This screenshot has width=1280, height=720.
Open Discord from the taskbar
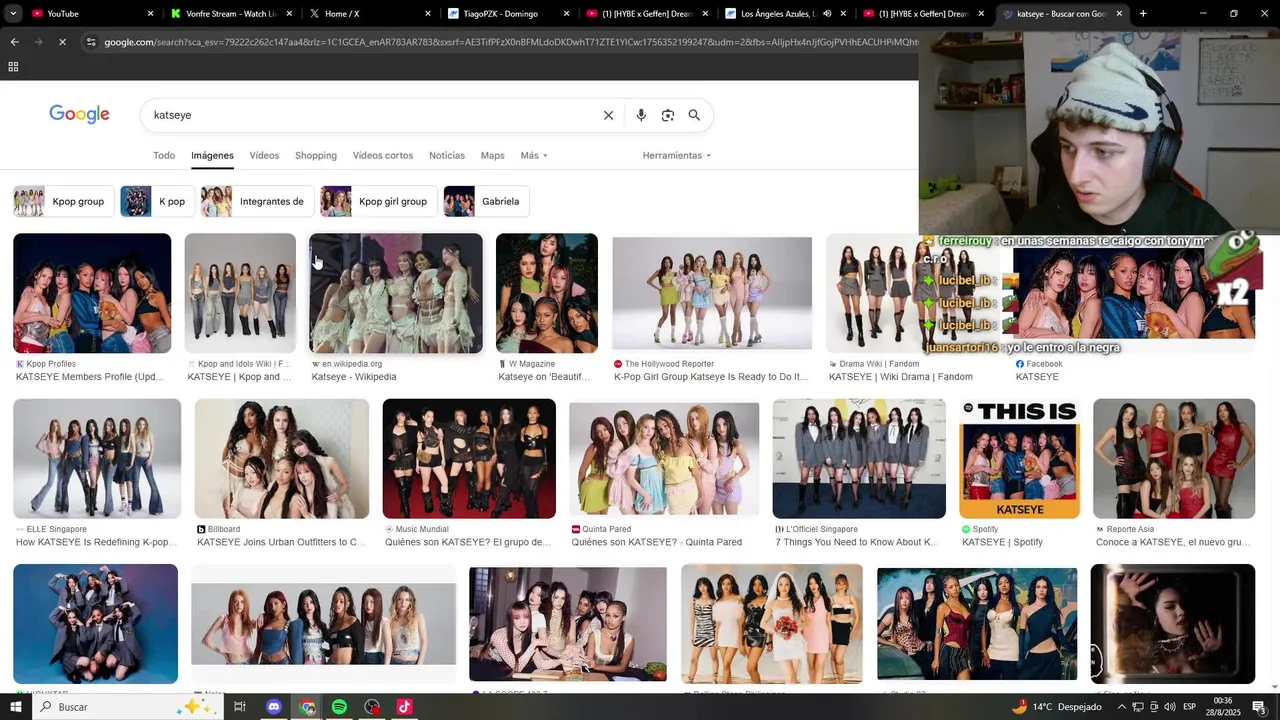[x=274, y=707]
